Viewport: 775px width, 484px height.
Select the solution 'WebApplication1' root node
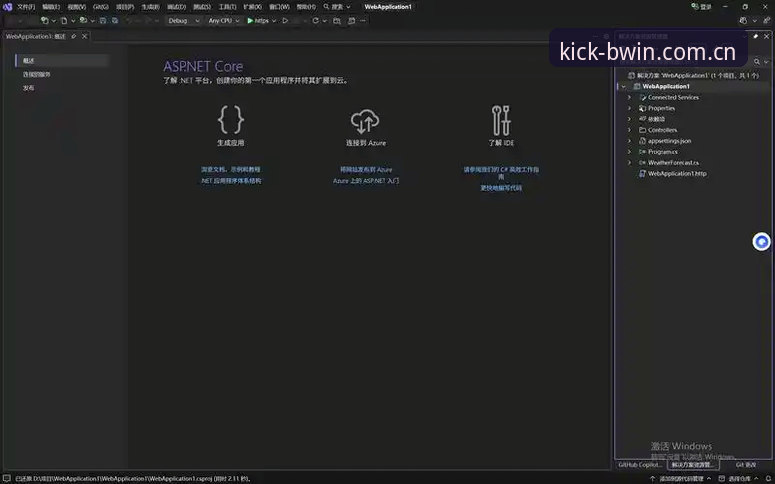point(693,76)
